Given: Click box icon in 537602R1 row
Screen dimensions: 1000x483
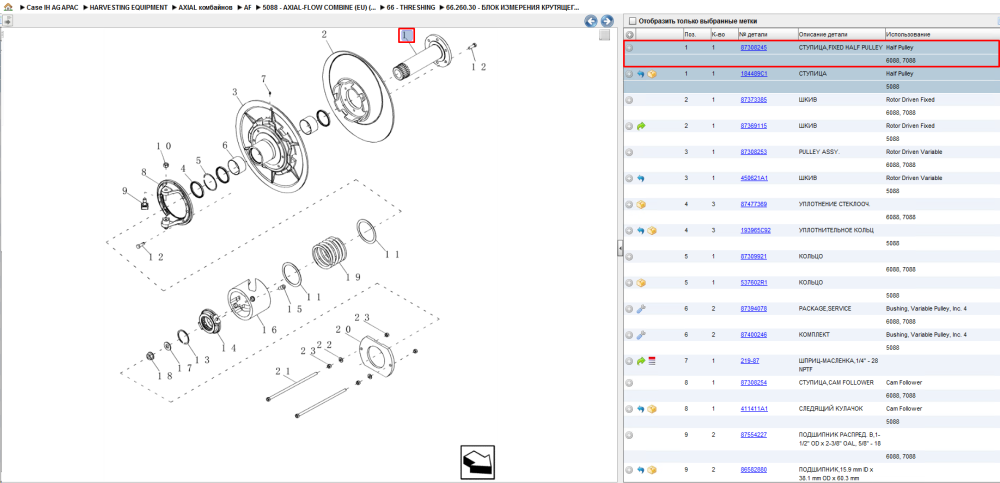Looking at the screenshot, I should 641,283.
